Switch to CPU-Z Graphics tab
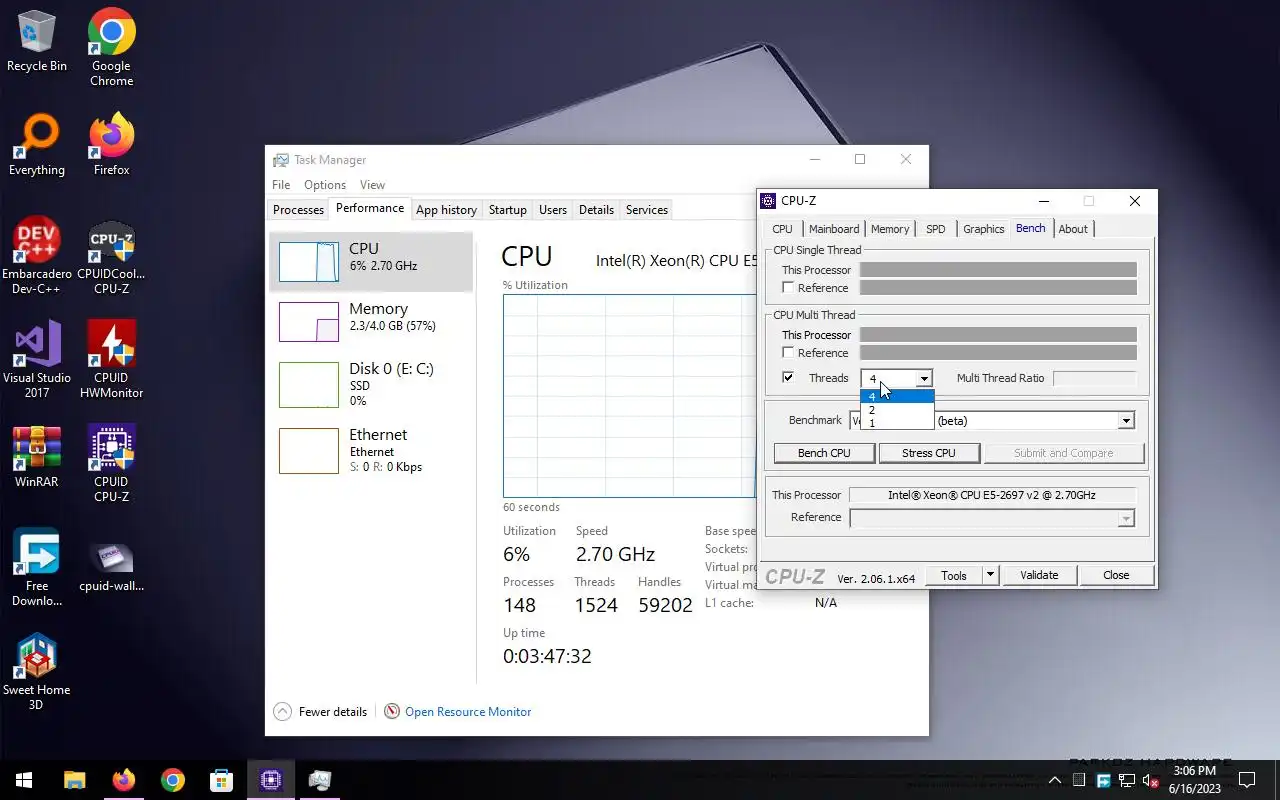 (x=984, y=229)
